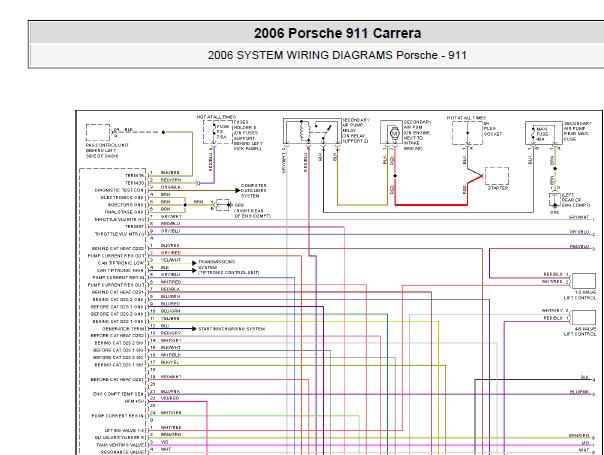Select the 'COMPUTER DATA LINES SYSTEM' label
This screenshot has height=455, width=604.
[253, 191]
